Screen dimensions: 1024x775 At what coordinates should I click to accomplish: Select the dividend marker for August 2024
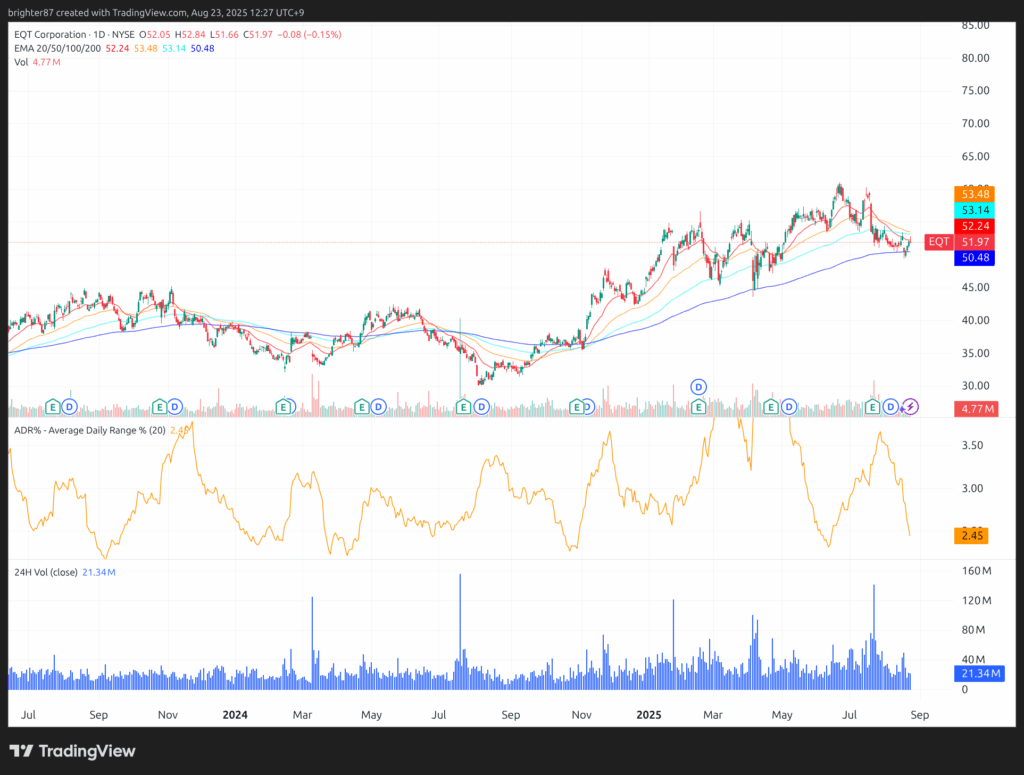point(481,407)
